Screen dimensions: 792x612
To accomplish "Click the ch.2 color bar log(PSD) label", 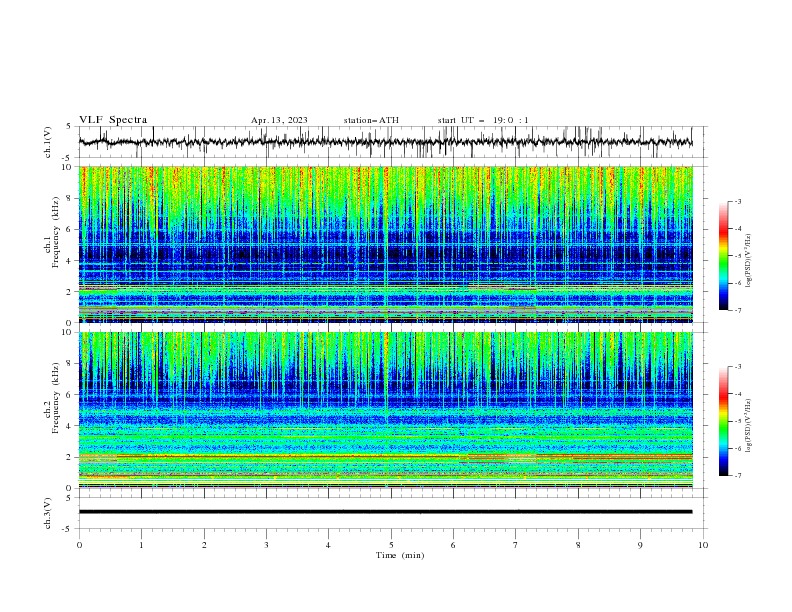I will (749, 426).
